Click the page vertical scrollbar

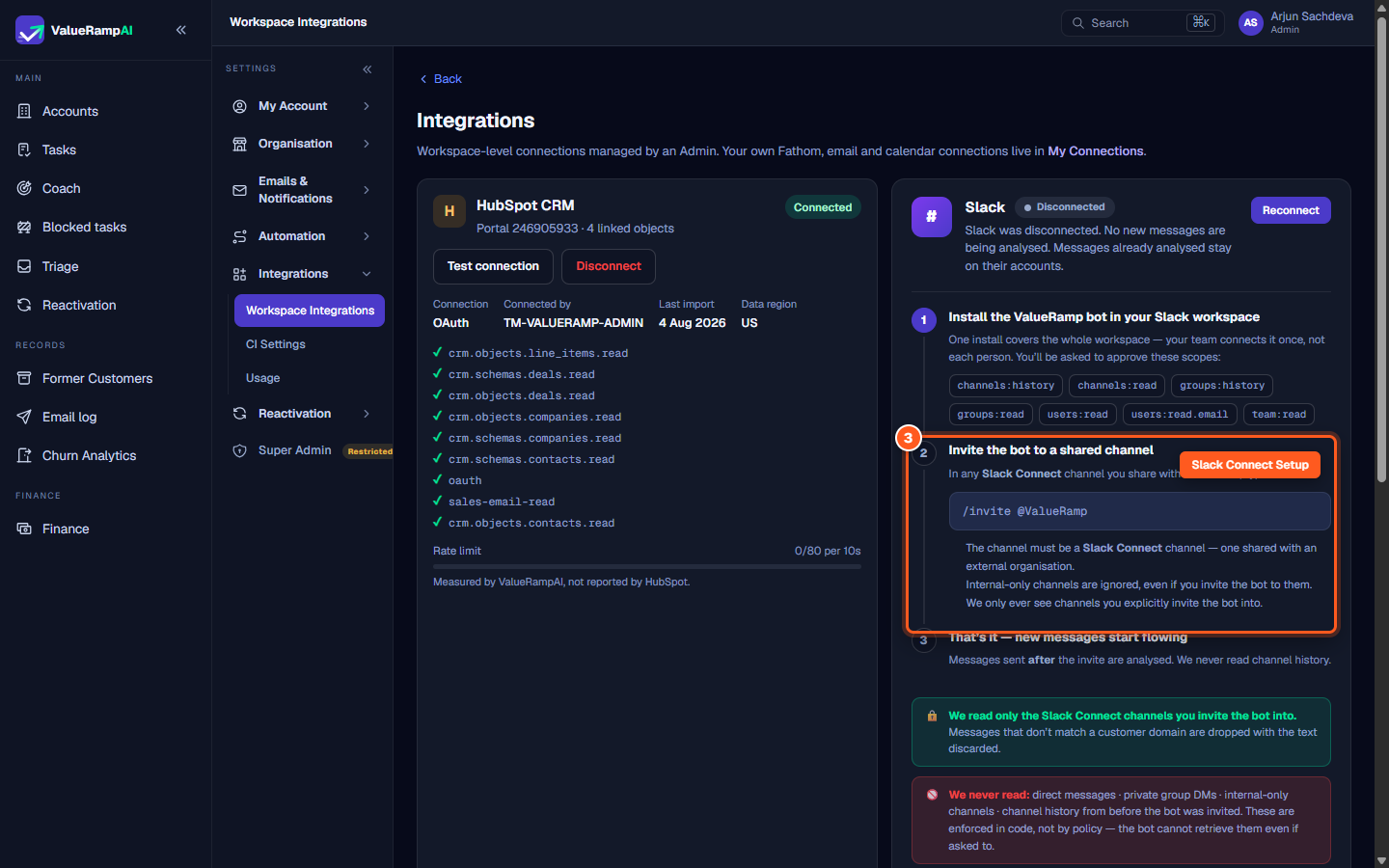(x=1381, y=249)
